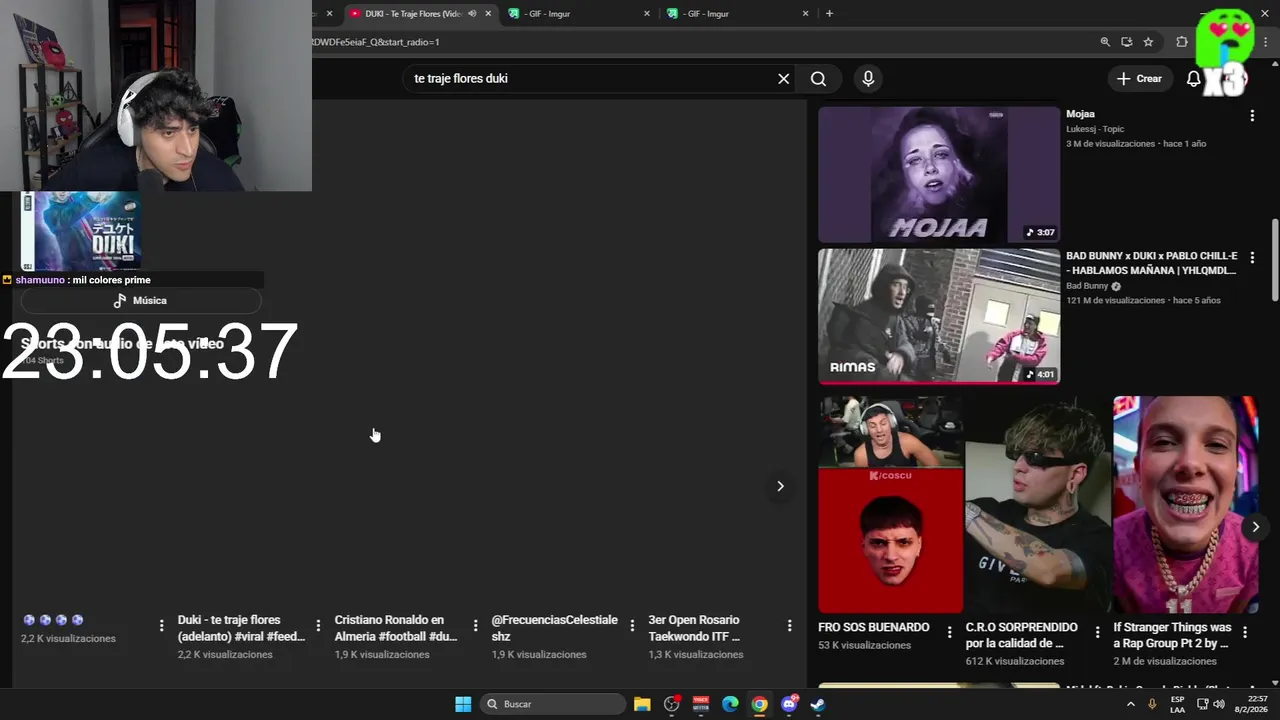This screenshot has width=1280, height=720.
Task: Click the 'BAD BUNNY x DUKI x PABLO CHILL-E' title
Action: pyautogui.click(x=1152, y=263)
